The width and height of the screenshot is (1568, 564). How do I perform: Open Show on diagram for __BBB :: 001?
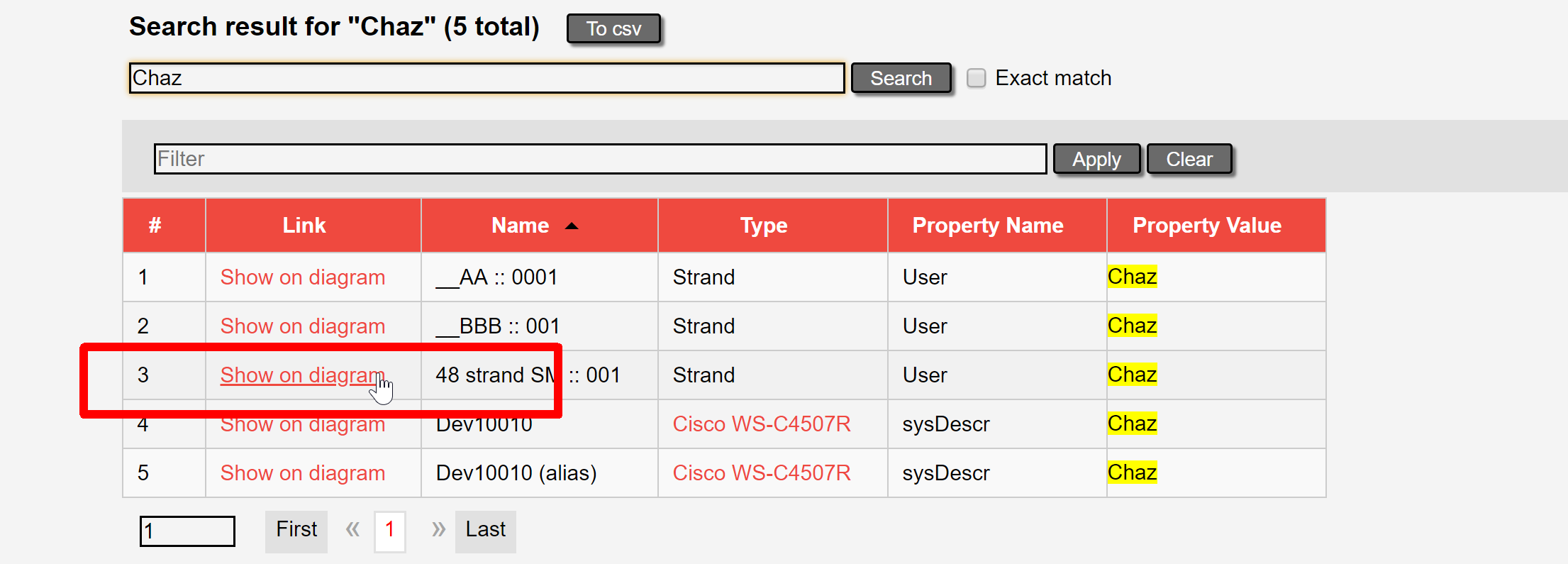pos(302,326)
